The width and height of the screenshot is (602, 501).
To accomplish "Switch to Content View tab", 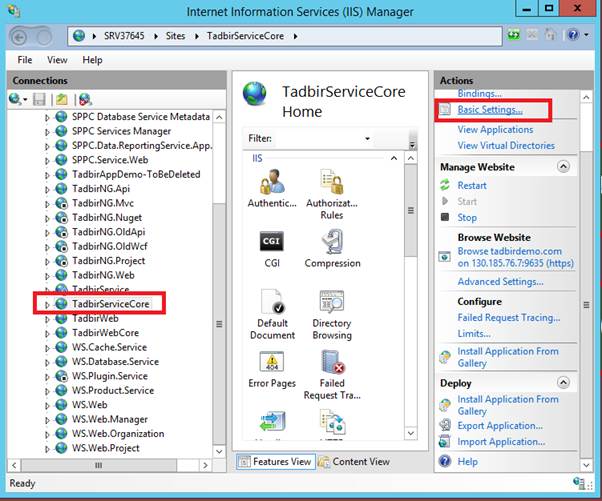I will pos(354,461).
